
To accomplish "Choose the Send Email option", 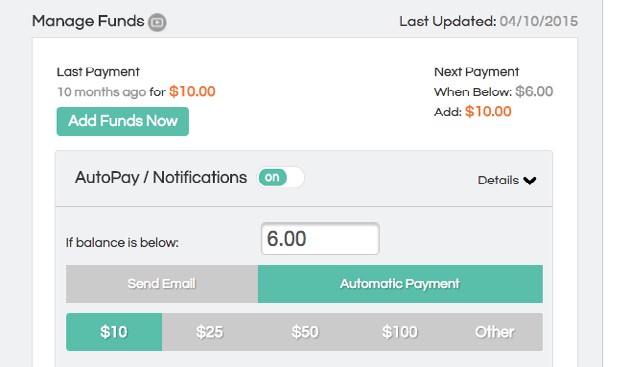I will click(162, 284).
